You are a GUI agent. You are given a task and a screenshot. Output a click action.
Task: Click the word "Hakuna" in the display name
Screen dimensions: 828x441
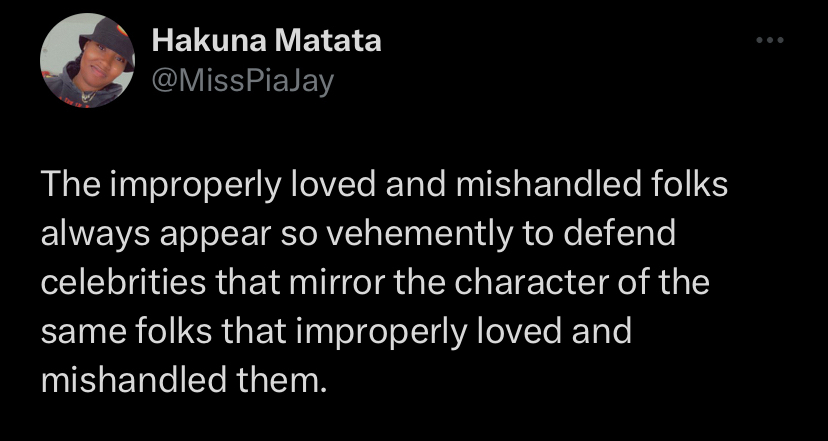(x=199, y=43)
